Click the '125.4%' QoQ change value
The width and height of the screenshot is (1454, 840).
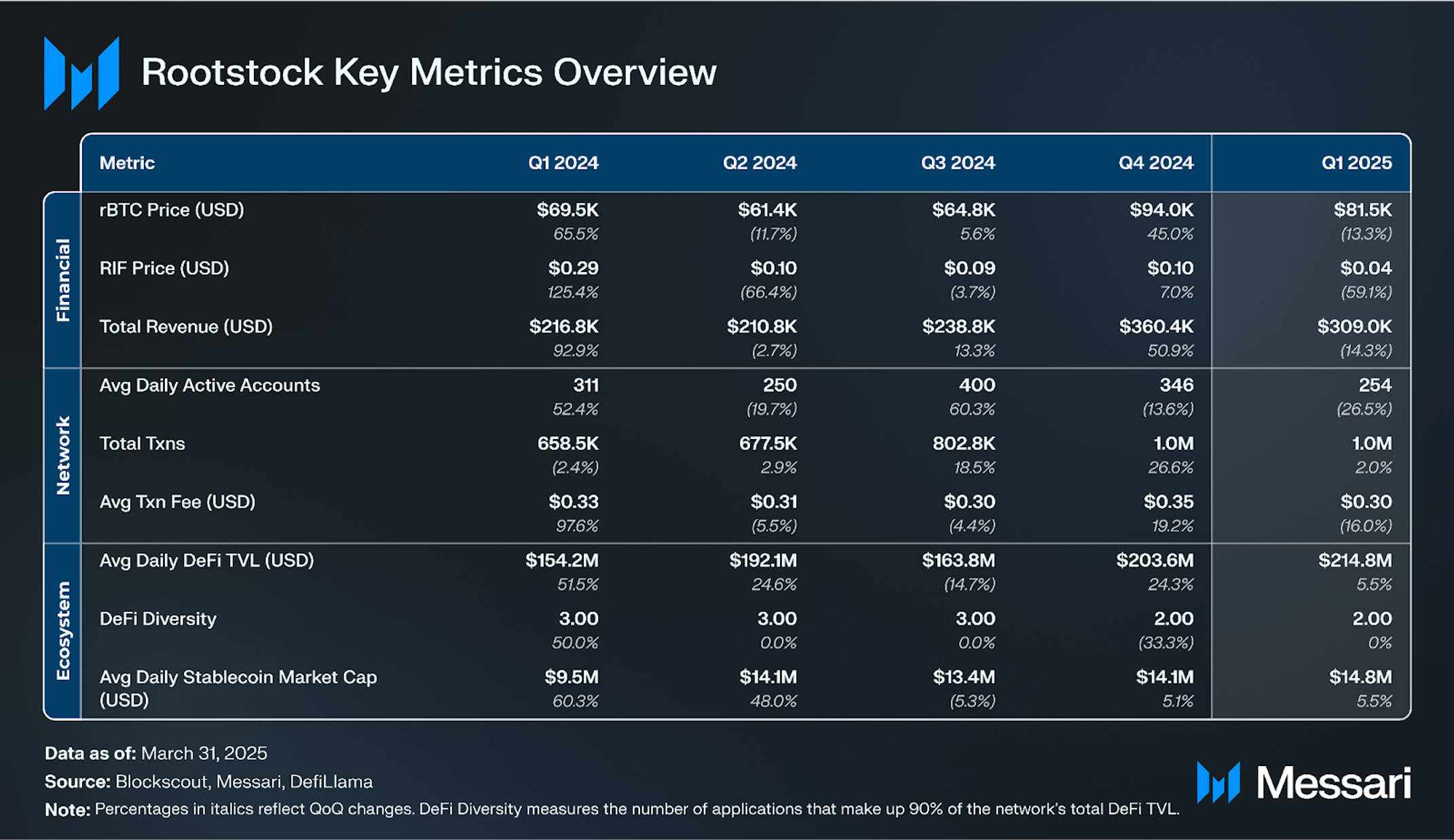573,292
